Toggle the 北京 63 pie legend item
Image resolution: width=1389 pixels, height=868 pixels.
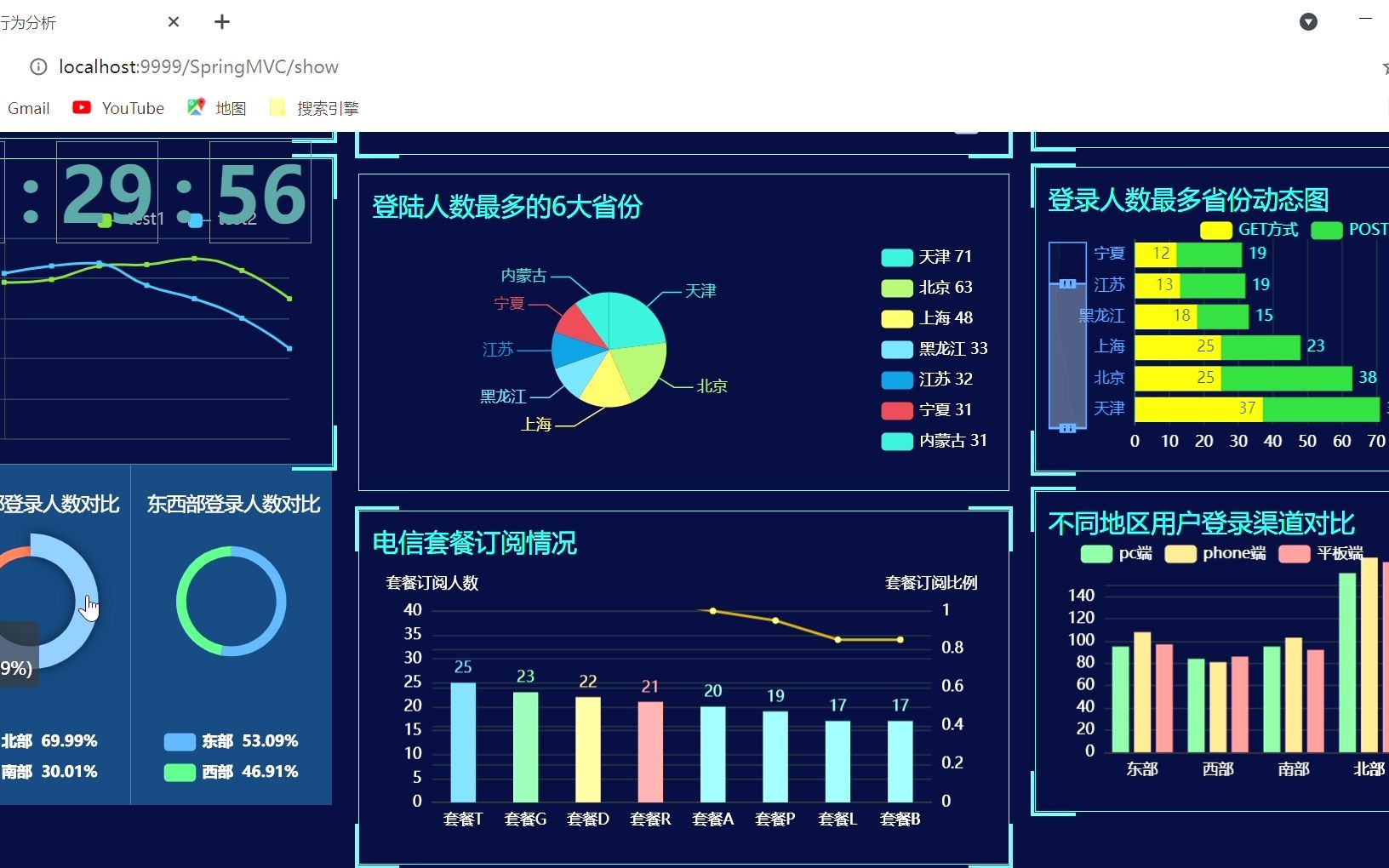(926, 288)
